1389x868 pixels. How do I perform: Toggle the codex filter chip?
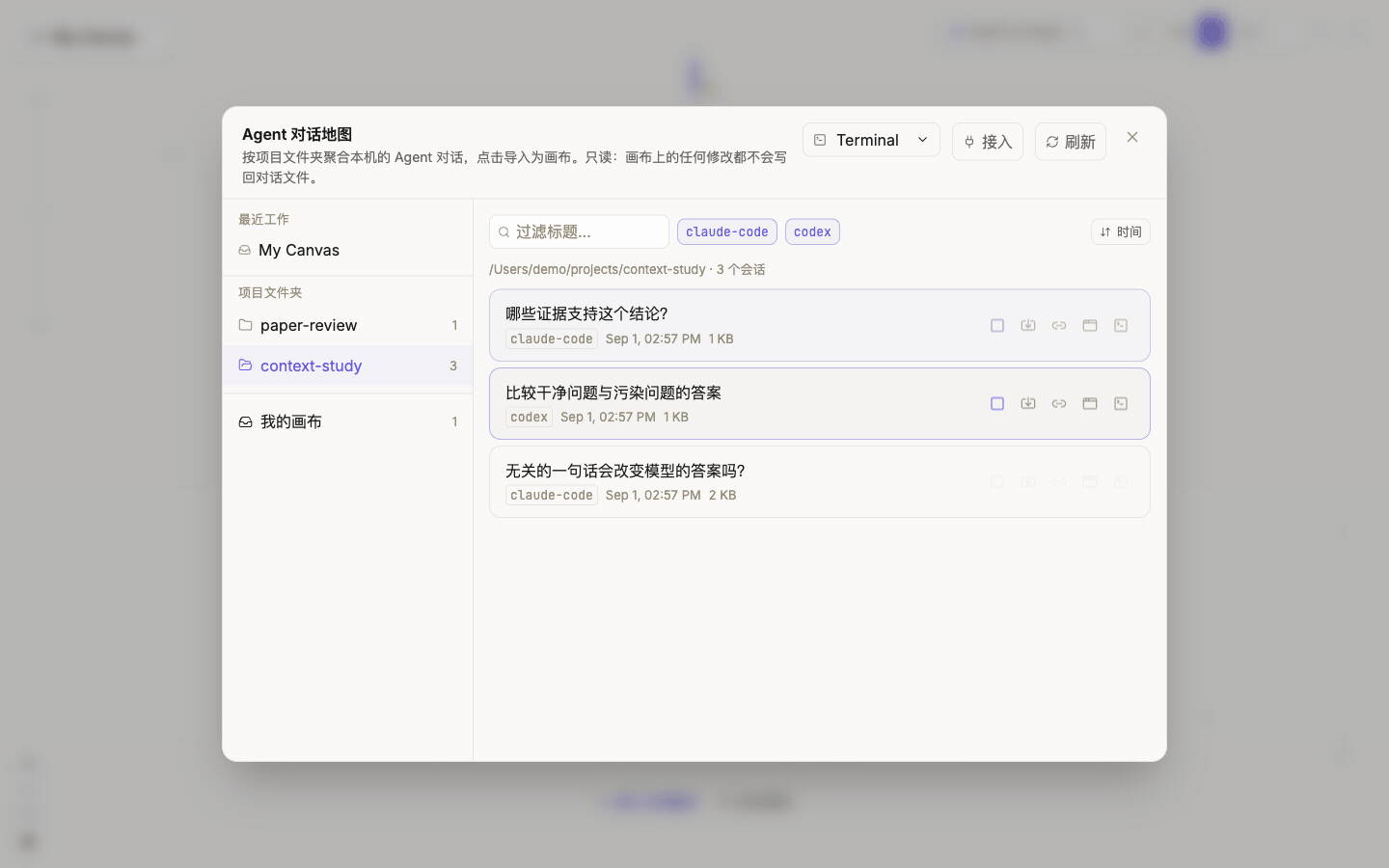pos(812,231)
